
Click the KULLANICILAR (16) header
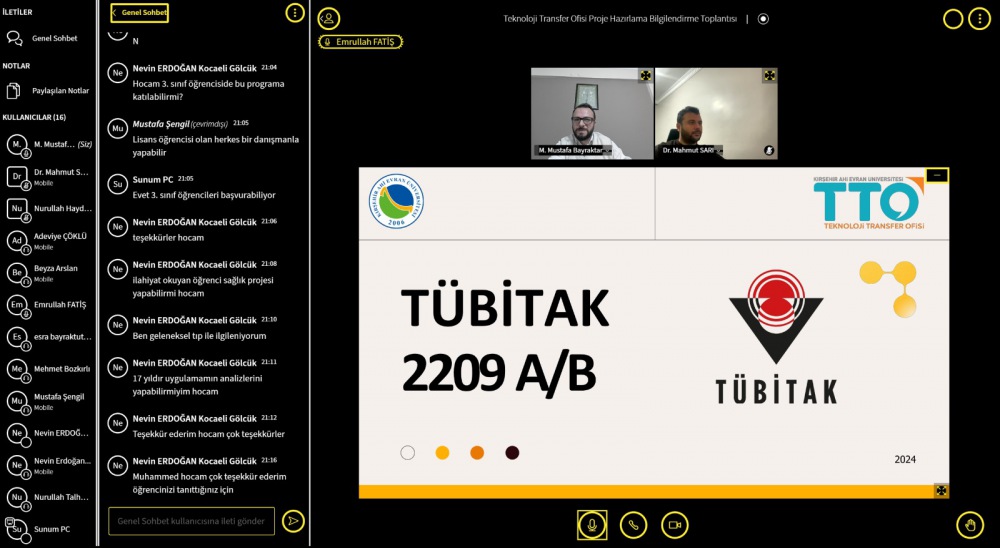pos(34,117)
